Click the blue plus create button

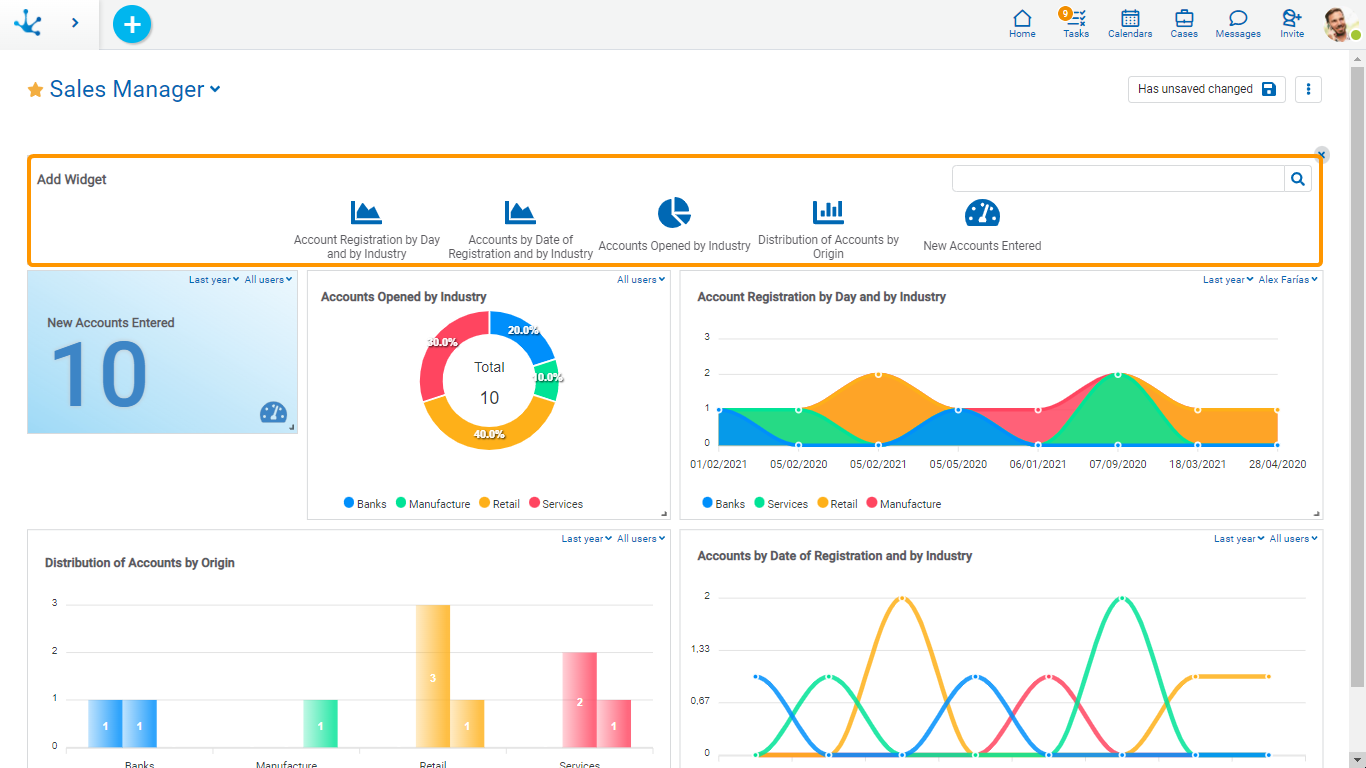[132, 24]
